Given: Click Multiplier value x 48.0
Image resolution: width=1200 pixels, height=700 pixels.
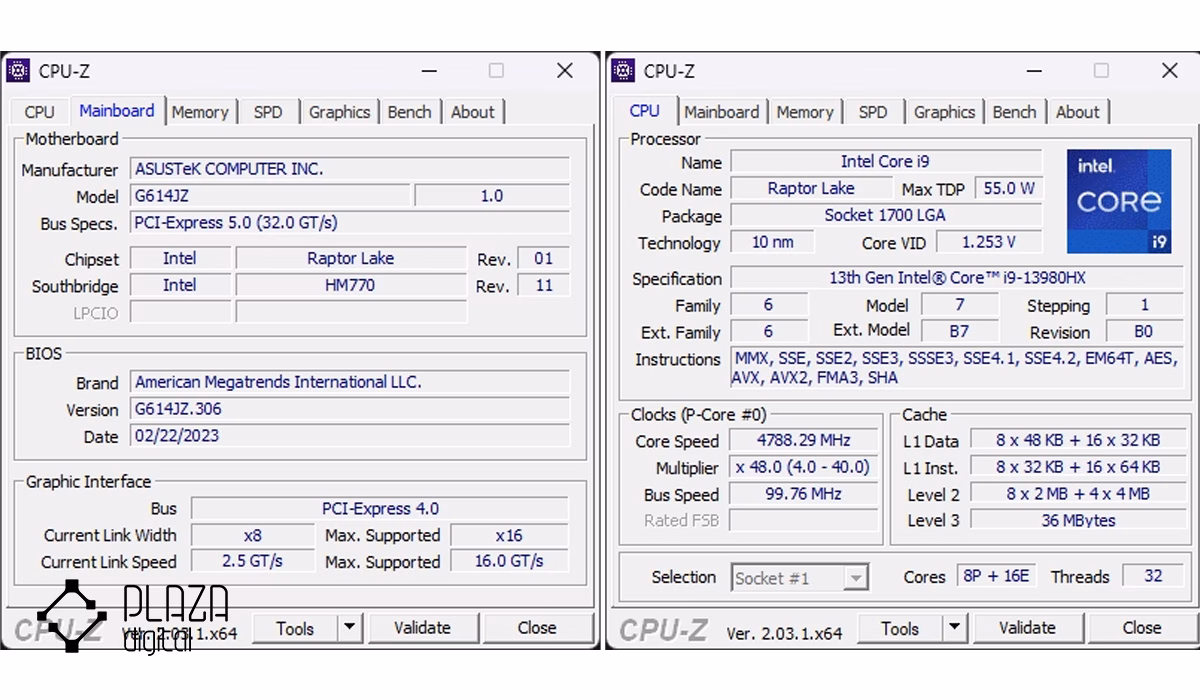Looking at the screenshot, I should (x=804, y=467).
